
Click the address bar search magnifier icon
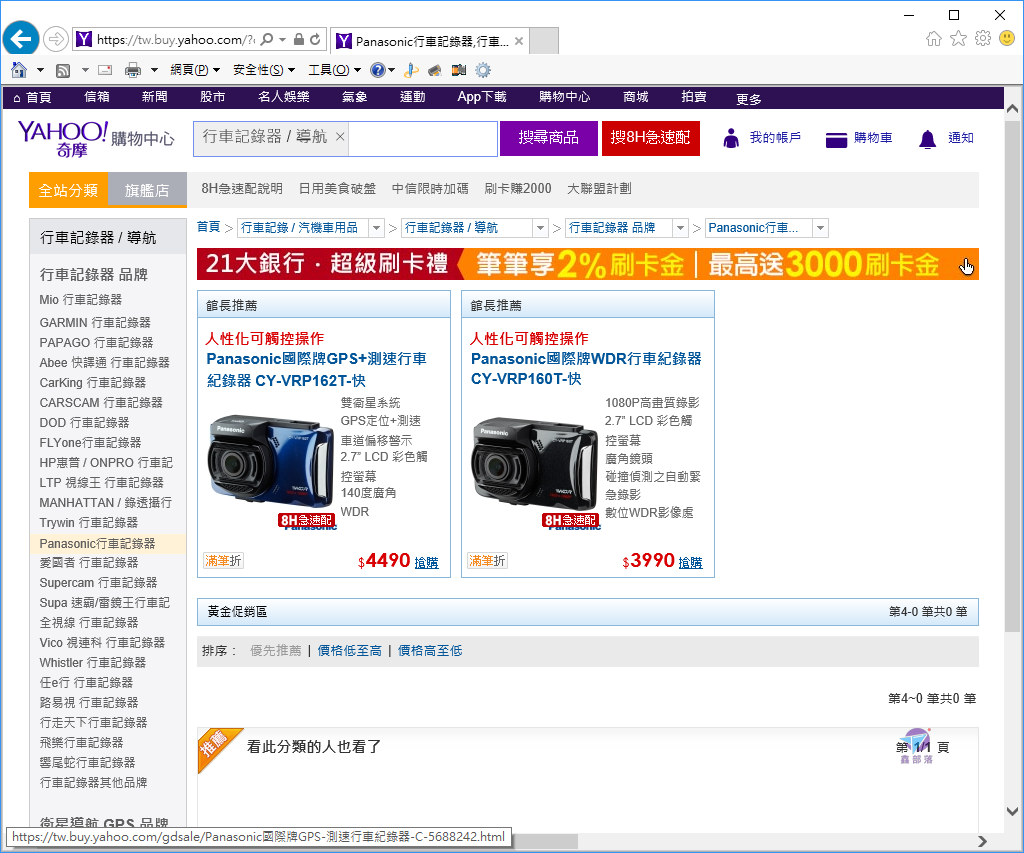pos(266,39)
